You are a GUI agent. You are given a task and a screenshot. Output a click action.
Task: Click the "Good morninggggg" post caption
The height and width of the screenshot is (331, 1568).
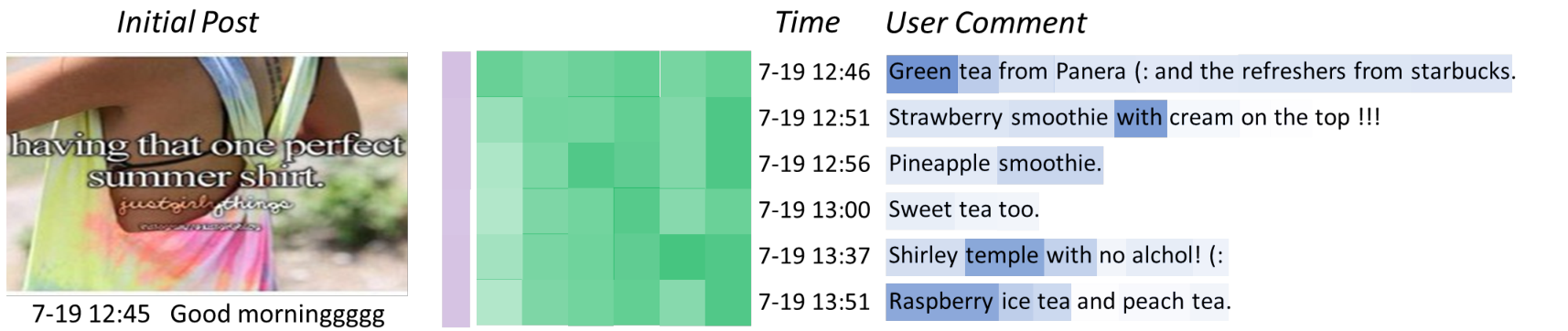(277, 315)
